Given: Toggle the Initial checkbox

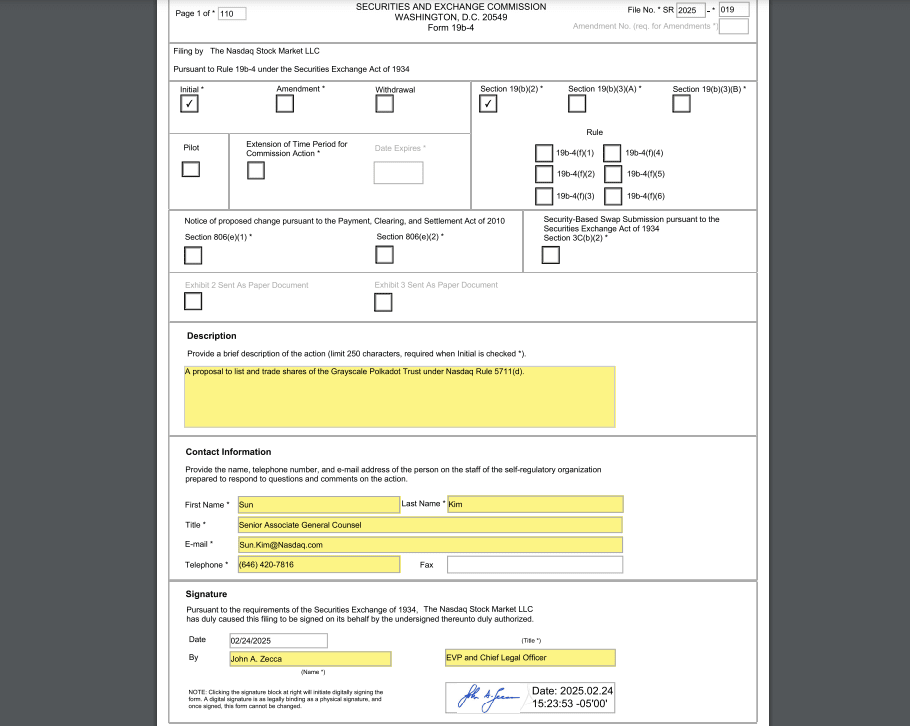Looking at the screenshot, I should pyautogui.click(x=189, y=104).
